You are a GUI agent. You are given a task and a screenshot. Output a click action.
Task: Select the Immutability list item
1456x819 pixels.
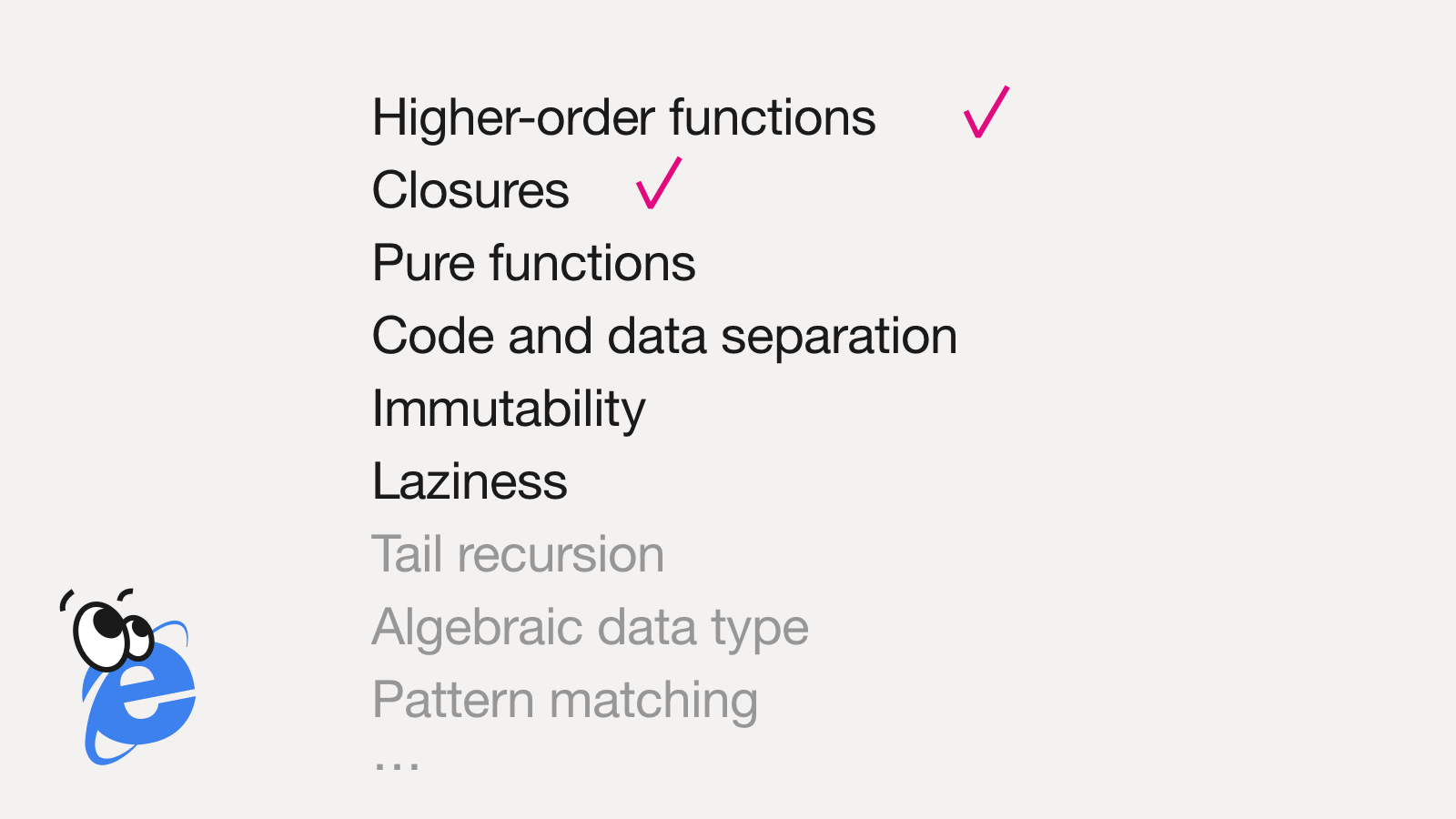coord(509,409)
